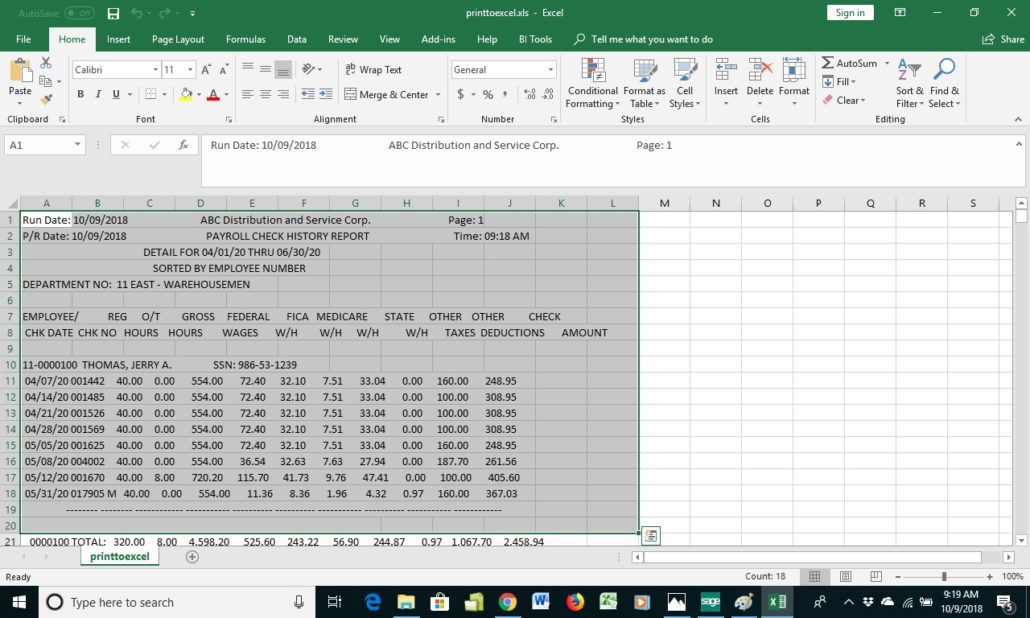Toggle Bold formatting

(80, 95)
